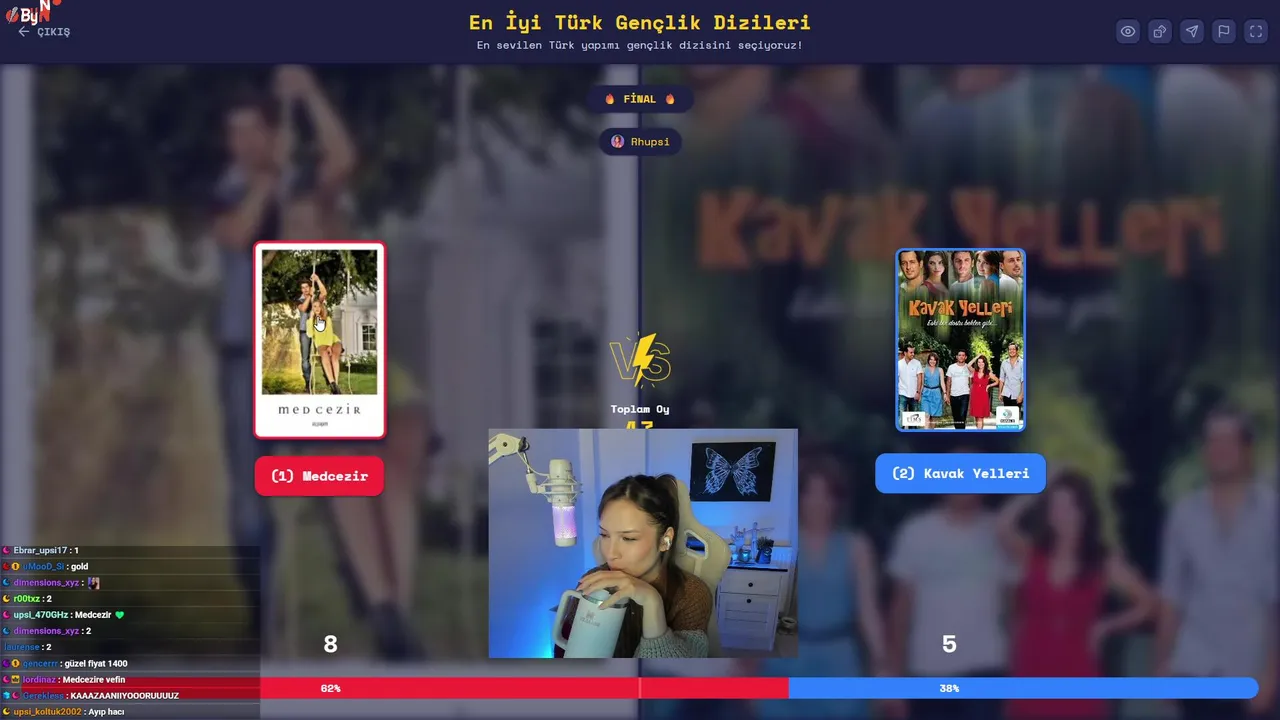Click the VS lightning bolt icon
The width and height of the screenshot is (1280, 720).
640,360
